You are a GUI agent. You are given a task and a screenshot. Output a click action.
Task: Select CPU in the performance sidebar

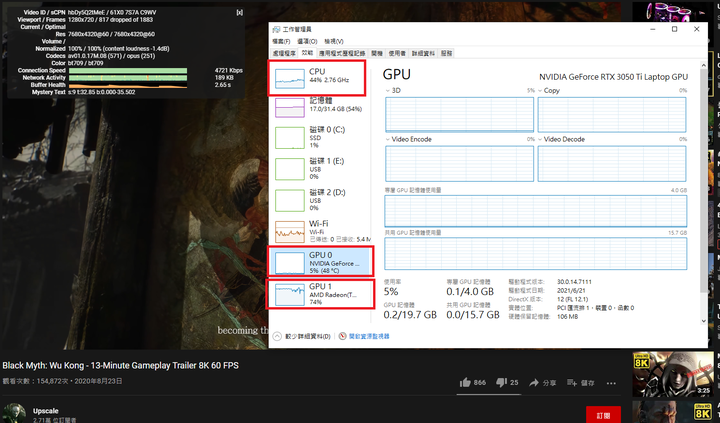pyautogui.click(x=318, y=78)
